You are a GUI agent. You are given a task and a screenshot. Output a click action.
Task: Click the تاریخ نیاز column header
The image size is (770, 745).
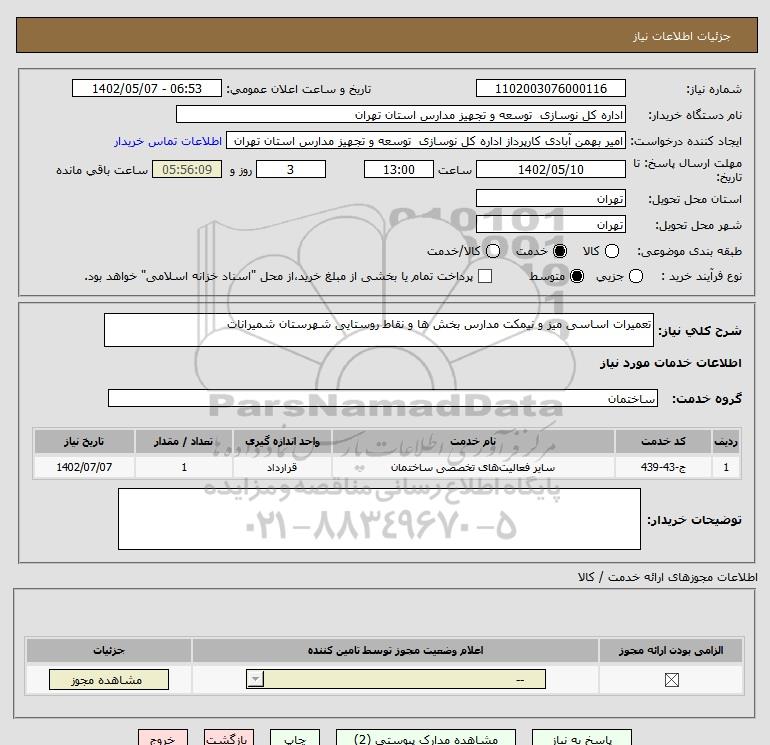click(x=84, y=441)
